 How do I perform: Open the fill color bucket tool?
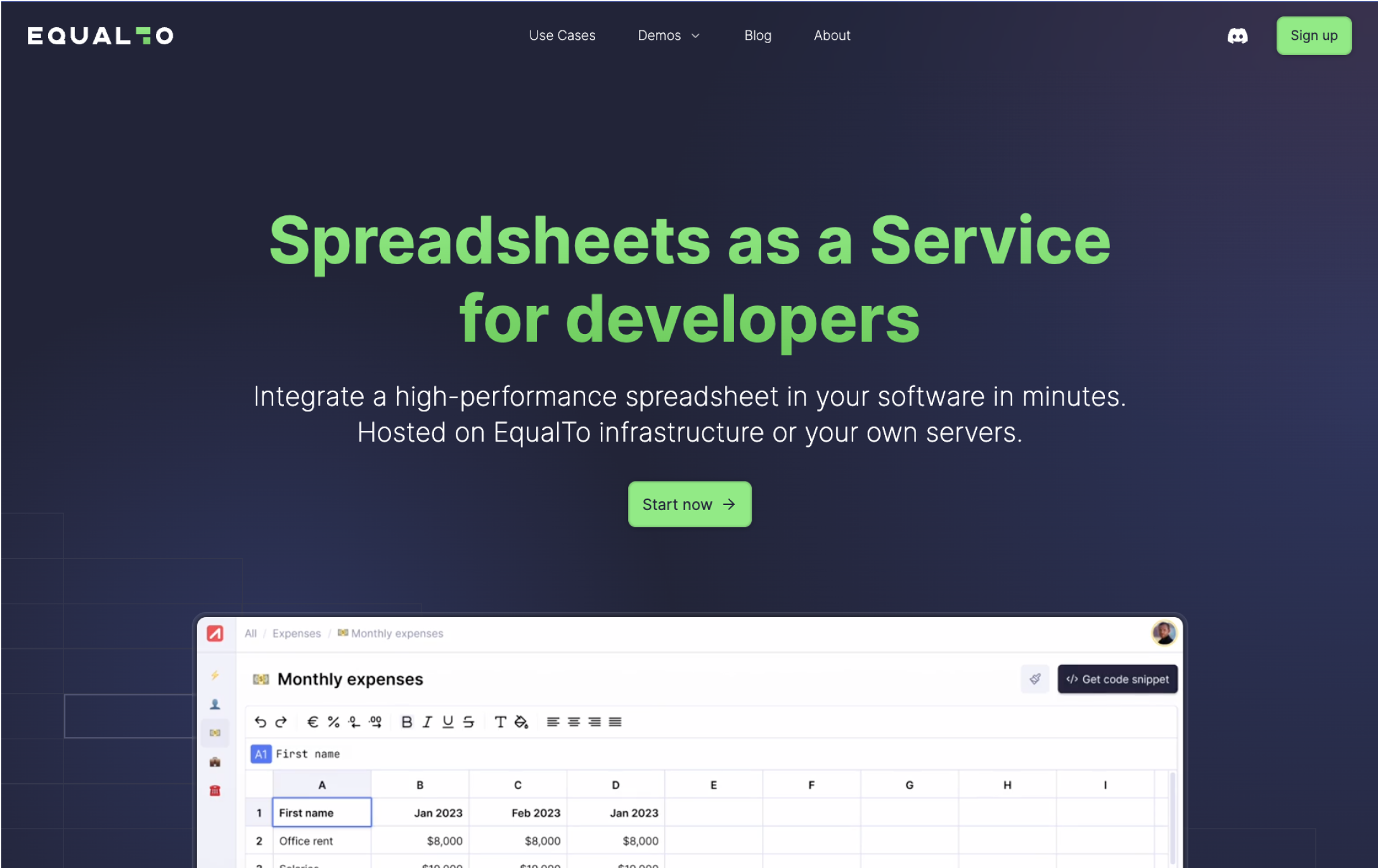[x=521, y=722]
